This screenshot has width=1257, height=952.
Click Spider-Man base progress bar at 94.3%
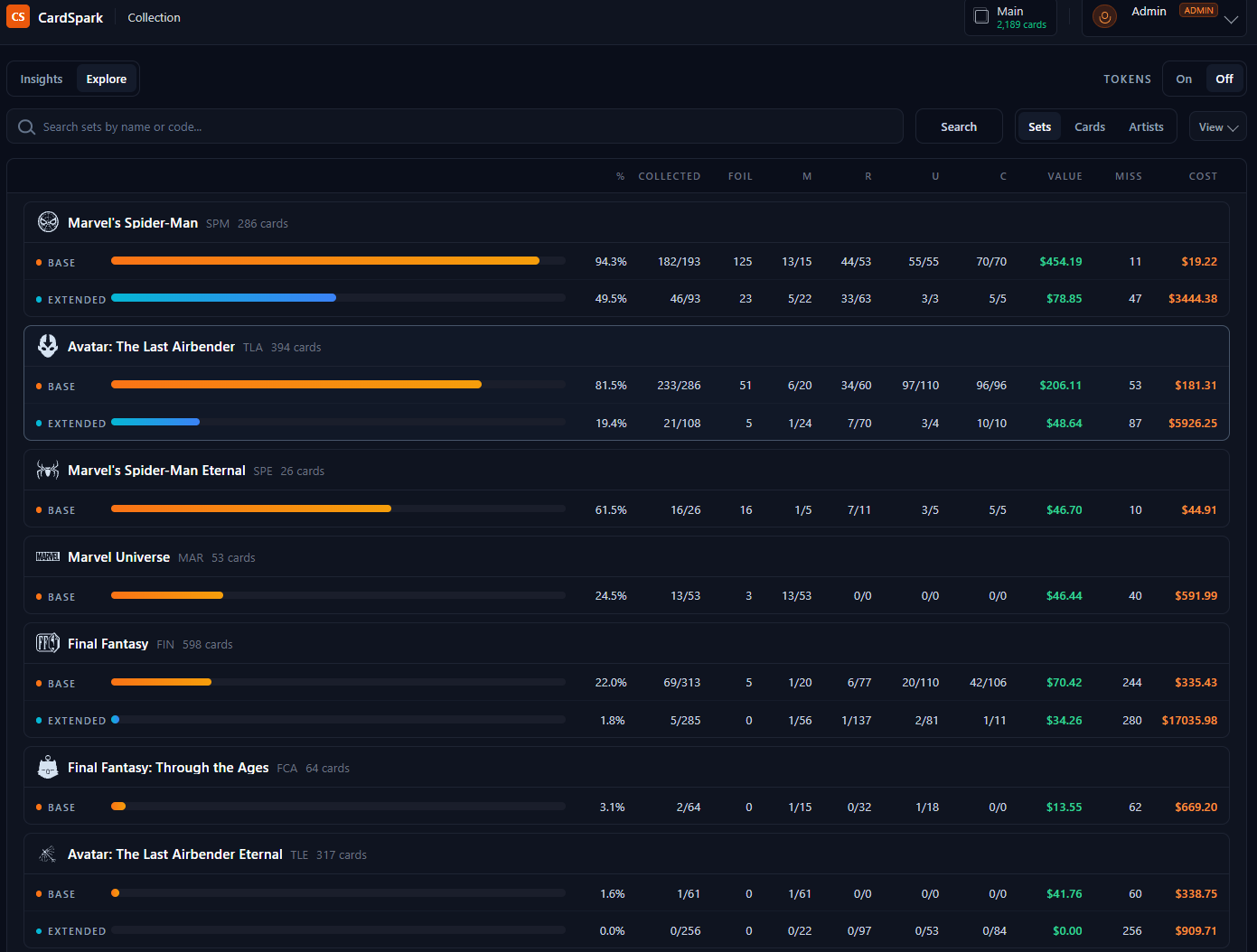(338, 261)
